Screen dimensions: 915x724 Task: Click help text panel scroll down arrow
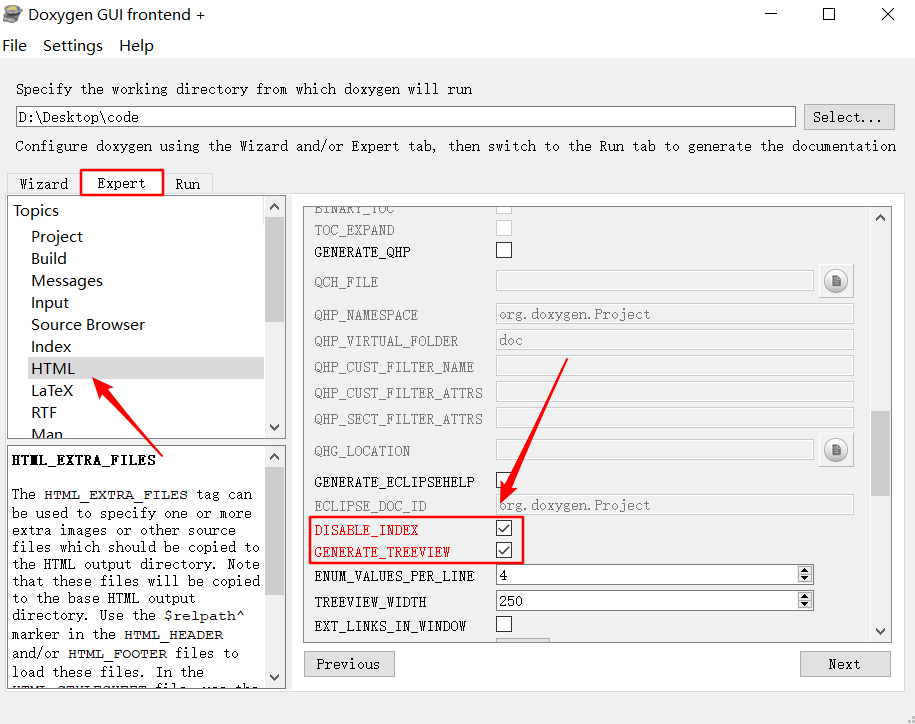click(274, 677)
